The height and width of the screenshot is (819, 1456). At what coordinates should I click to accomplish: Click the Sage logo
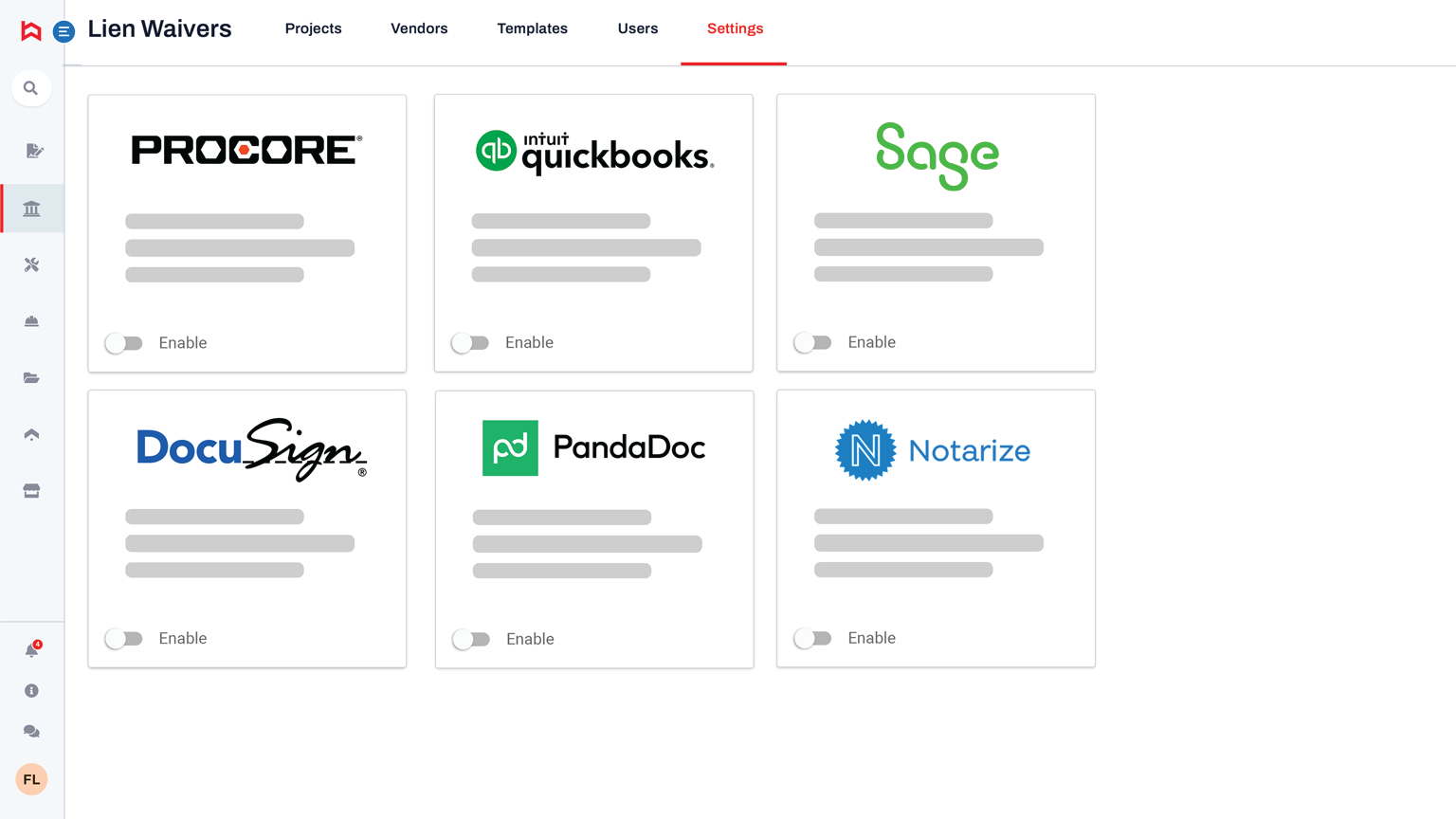pyautogui.click(x=937, y=156)
